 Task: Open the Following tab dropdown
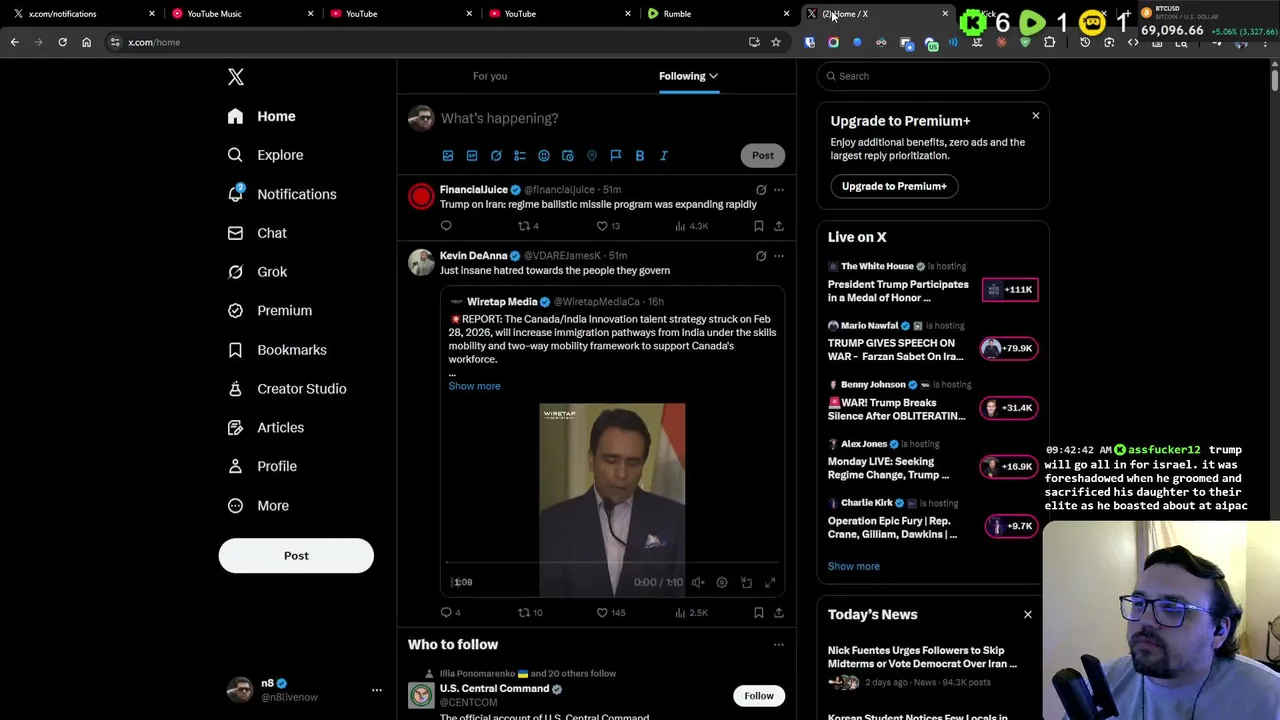pos(688,76)
